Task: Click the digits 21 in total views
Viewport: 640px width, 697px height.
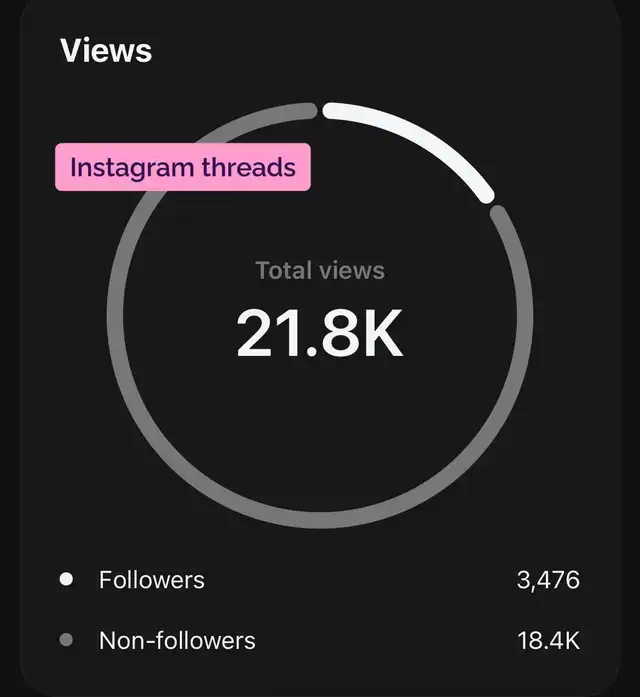Action: click(266, 334)
